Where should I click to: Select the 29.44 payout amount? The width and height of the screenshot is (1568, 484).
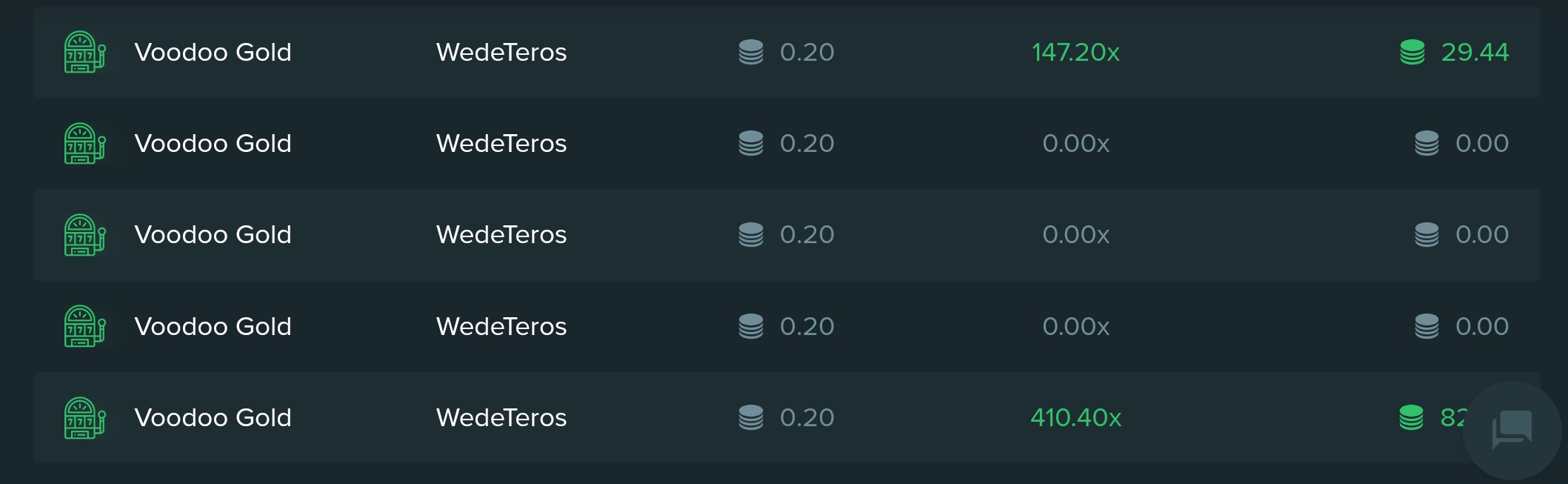pos(1475,52)
